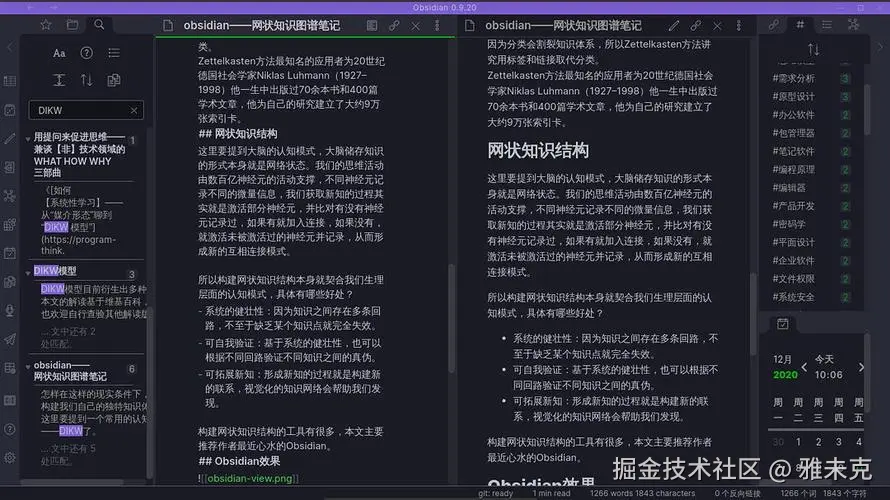Screen dimensions: 890x500
Task: Click the topmost table-like ribbon icon
Action: coord(10,81)
